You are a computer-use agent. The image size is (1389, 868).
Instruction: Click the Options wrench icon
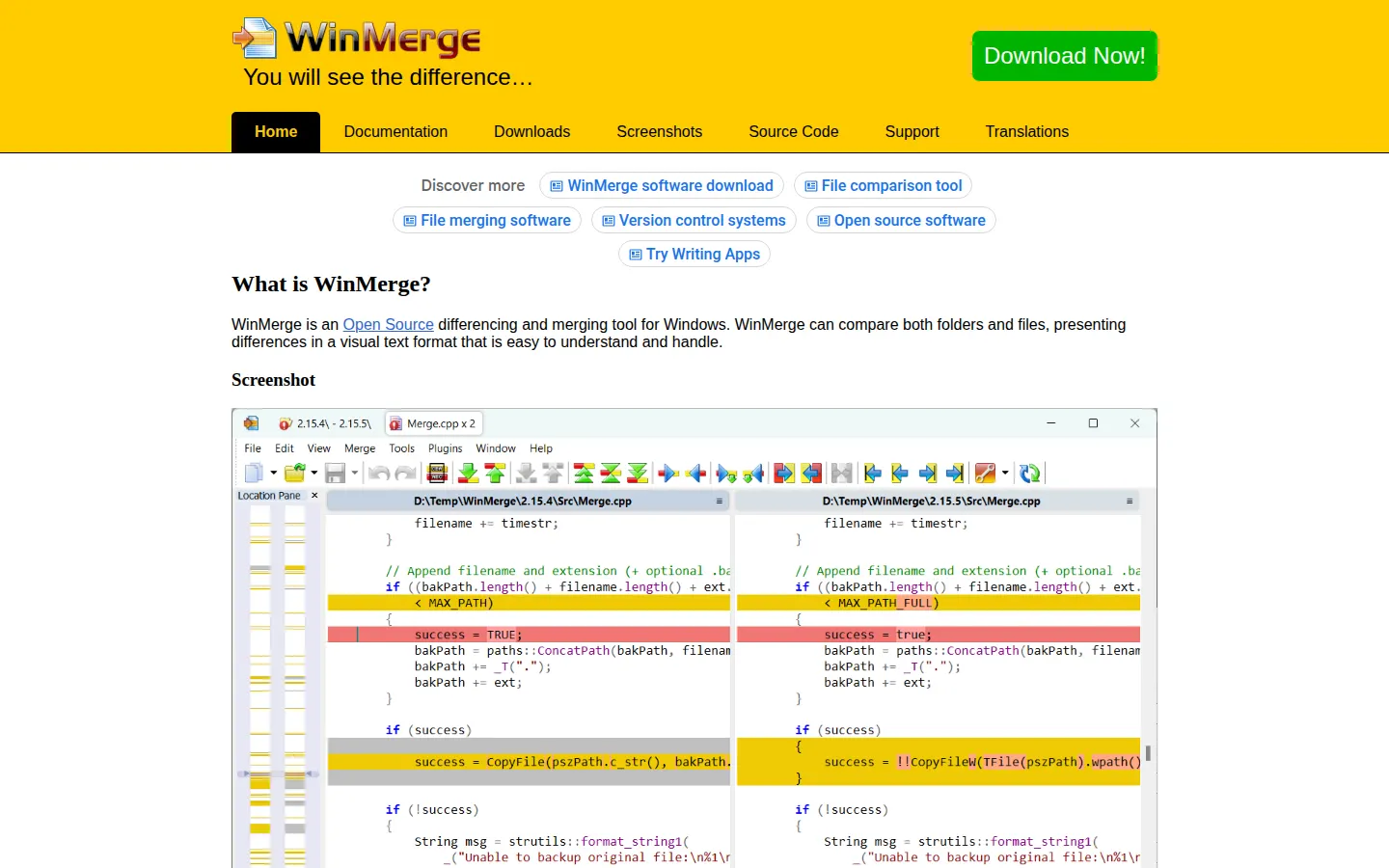click(984, 473)
